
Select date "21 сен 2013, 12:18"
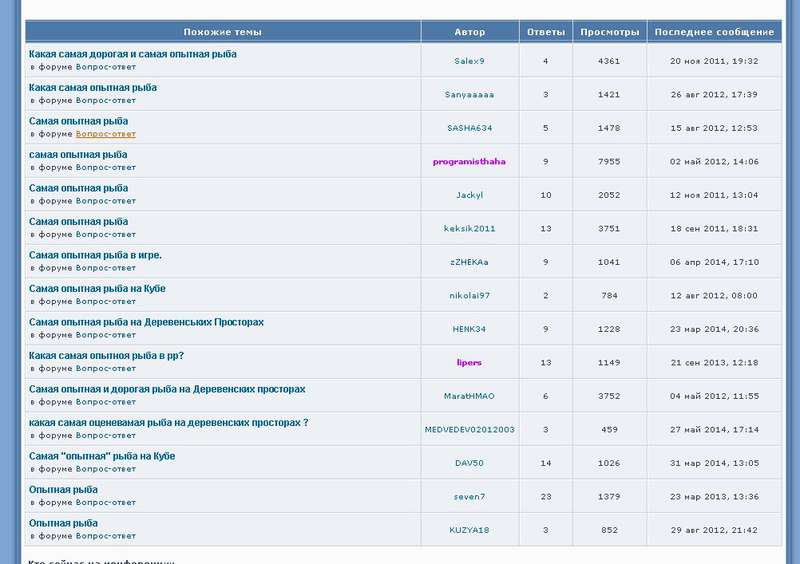714,363
